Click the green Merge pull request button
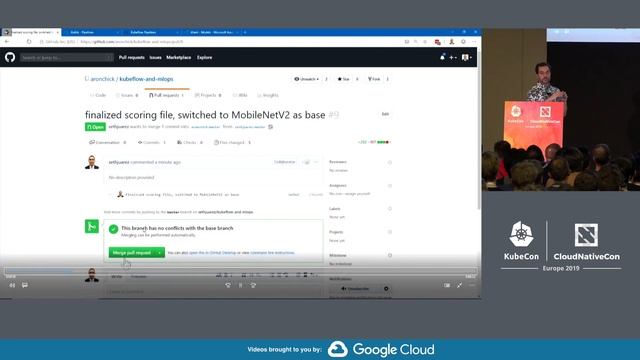 [132, 253]
